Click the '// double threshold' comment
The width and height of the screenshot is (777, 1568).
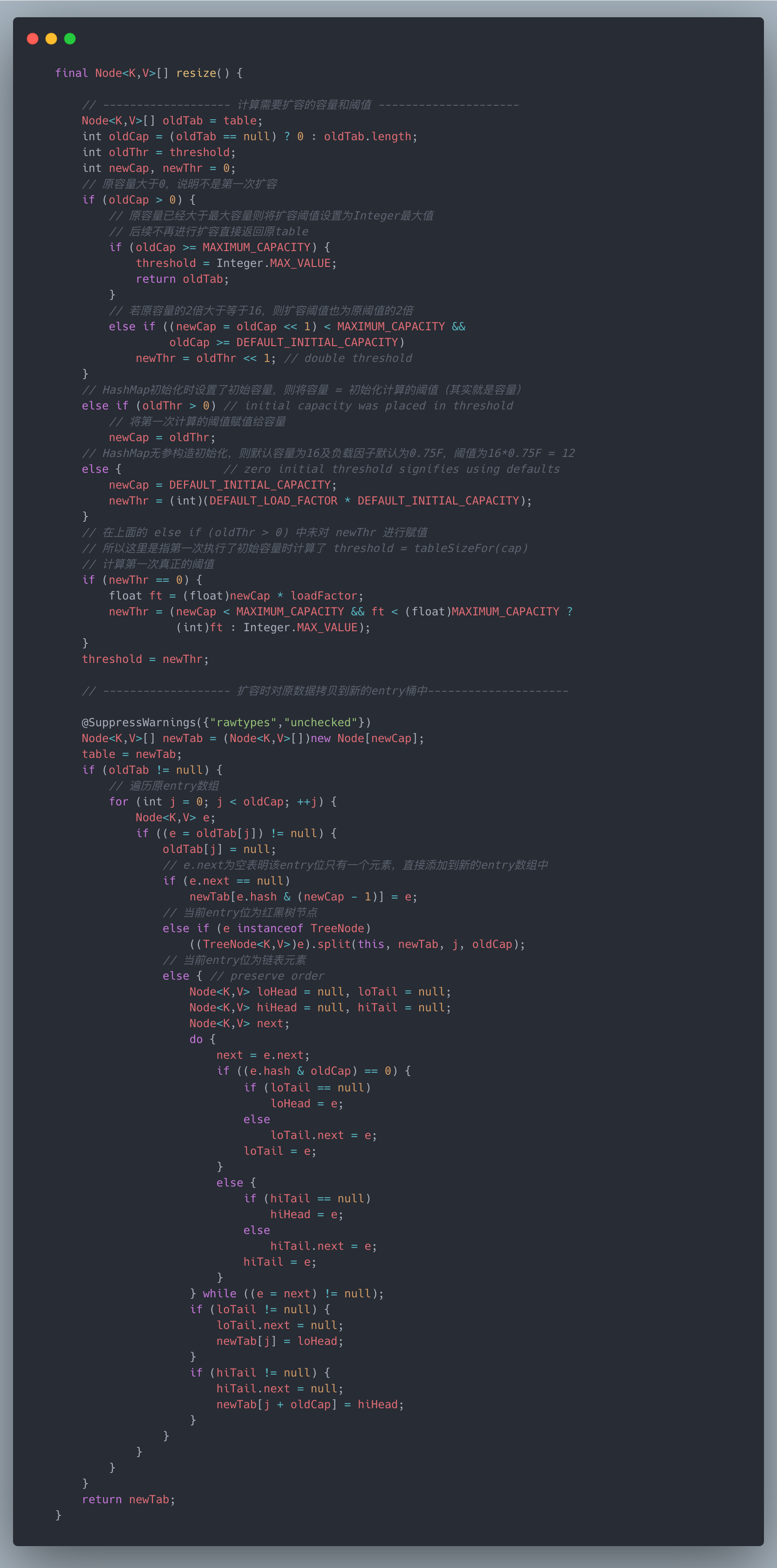click(x=348, y=358)
